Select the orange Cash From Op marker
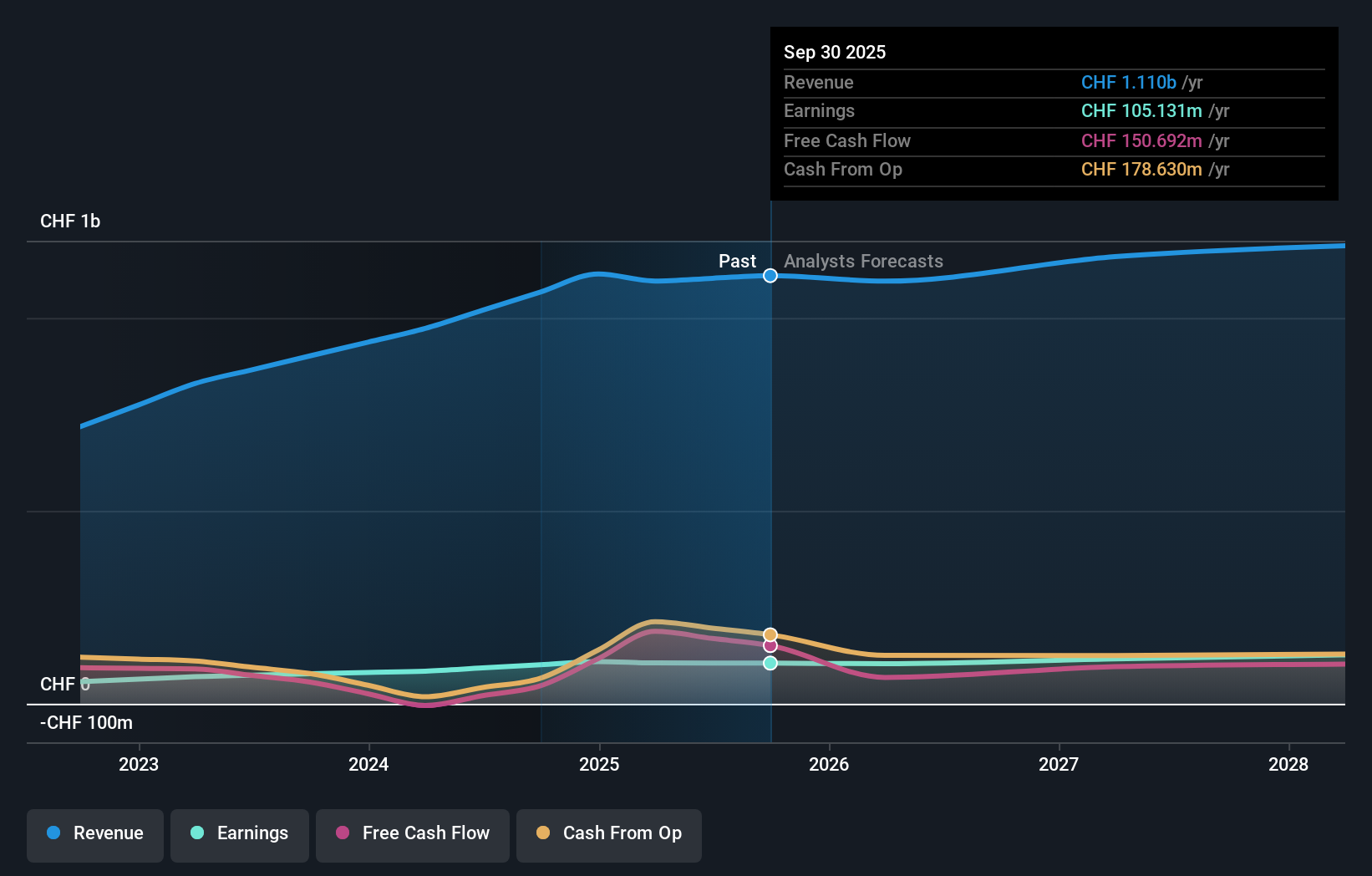 tap(770, 633)
